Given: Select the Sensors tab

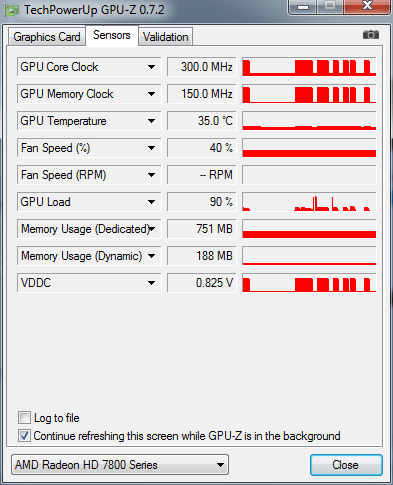Looking at the screenshot, I should pos(112,35).
